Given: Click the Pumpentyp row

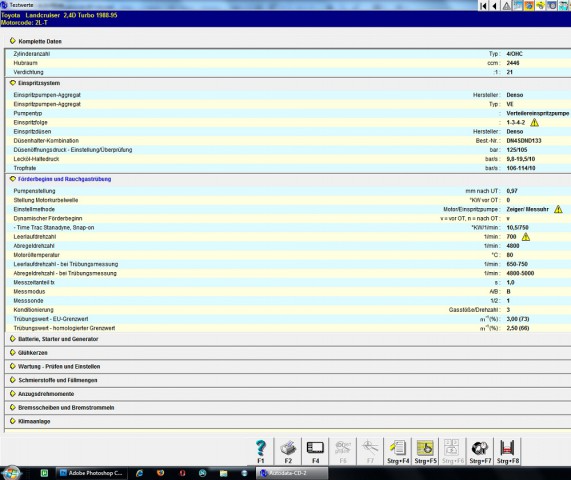Looking at the screenshot, I should (x=288, y=113).
